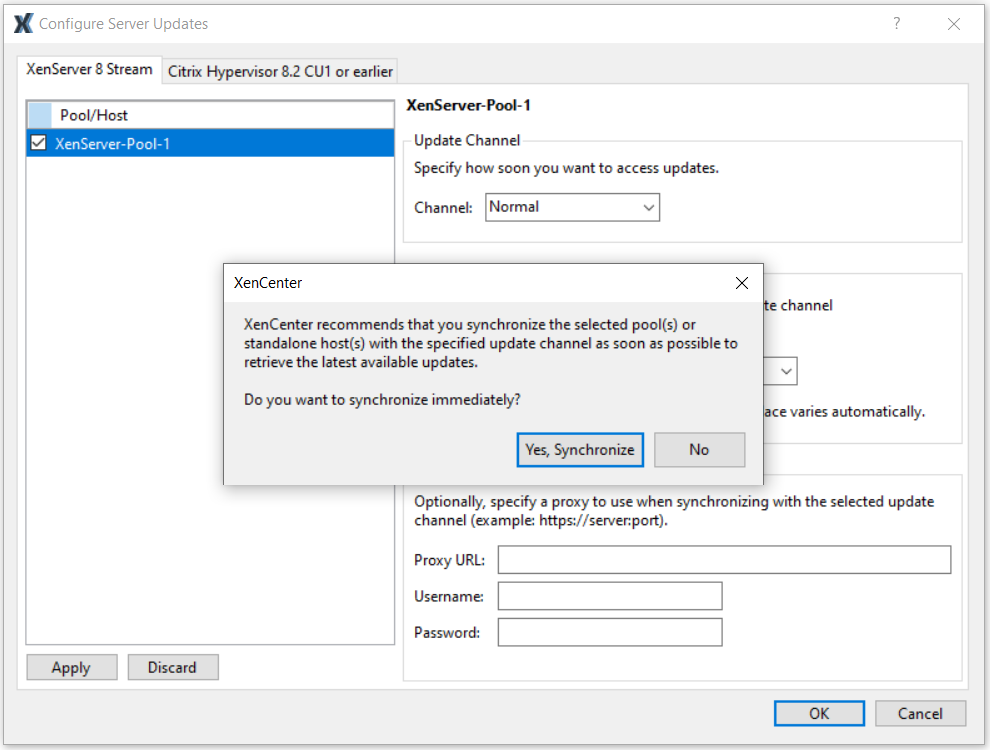Focus the Password input field

pos(610,633)
